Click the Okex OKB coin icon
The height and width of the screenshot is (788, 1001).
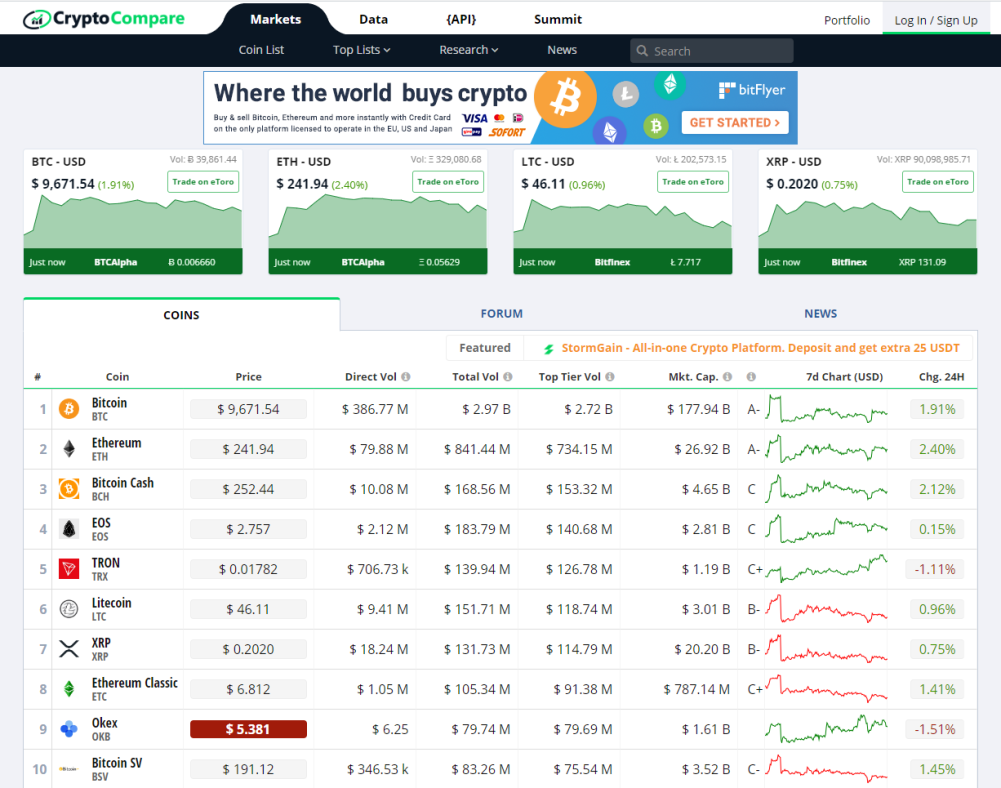69,729
